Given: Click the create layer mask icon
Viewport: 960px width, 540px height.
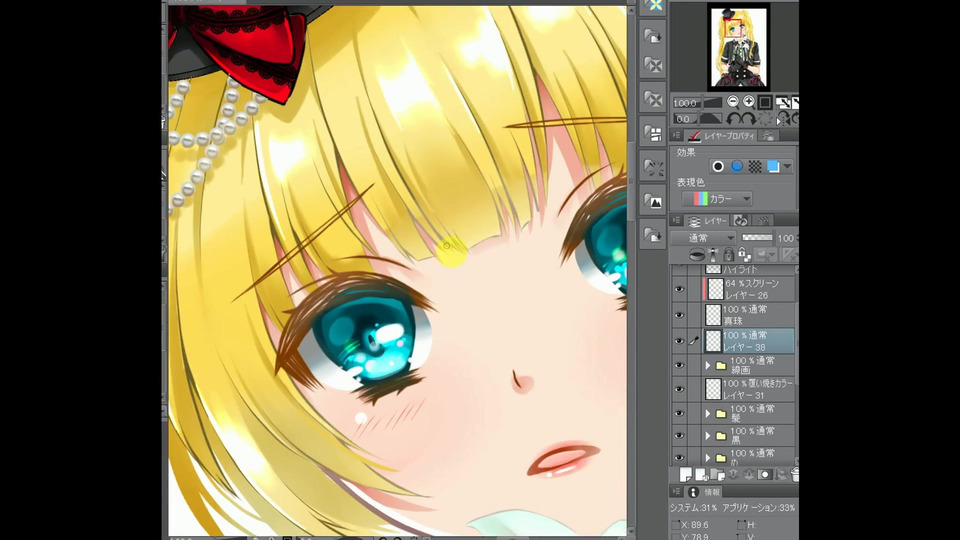Looking at the screenshot, I should [x=764, y=474].
